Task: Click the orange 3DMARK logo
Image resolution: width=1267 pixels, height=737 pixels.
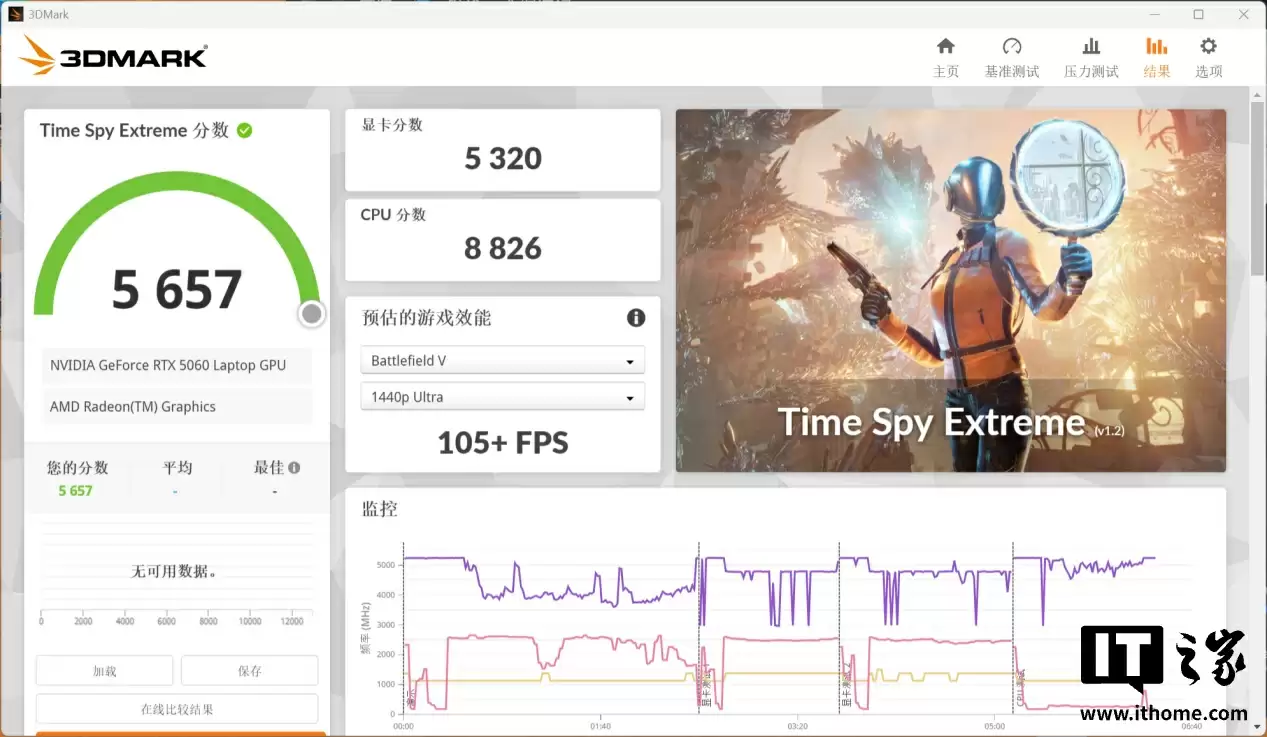Action: point(112,56)
